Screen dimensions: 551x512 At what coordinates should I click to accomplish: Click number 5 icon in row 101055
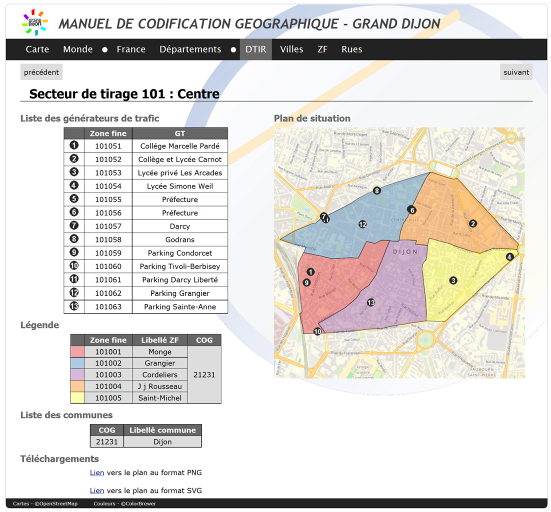pos(74,199)
